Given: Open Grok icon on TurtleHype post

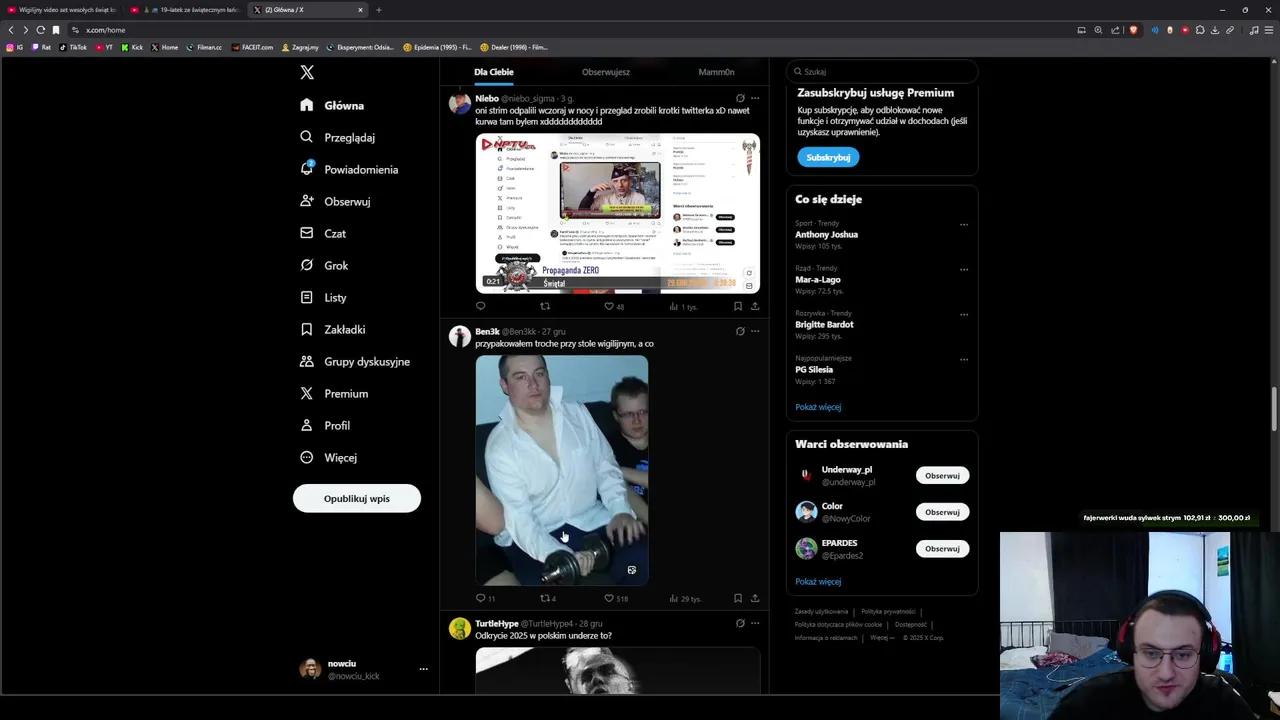Looking at the screenshot, I should pos(740,623).
